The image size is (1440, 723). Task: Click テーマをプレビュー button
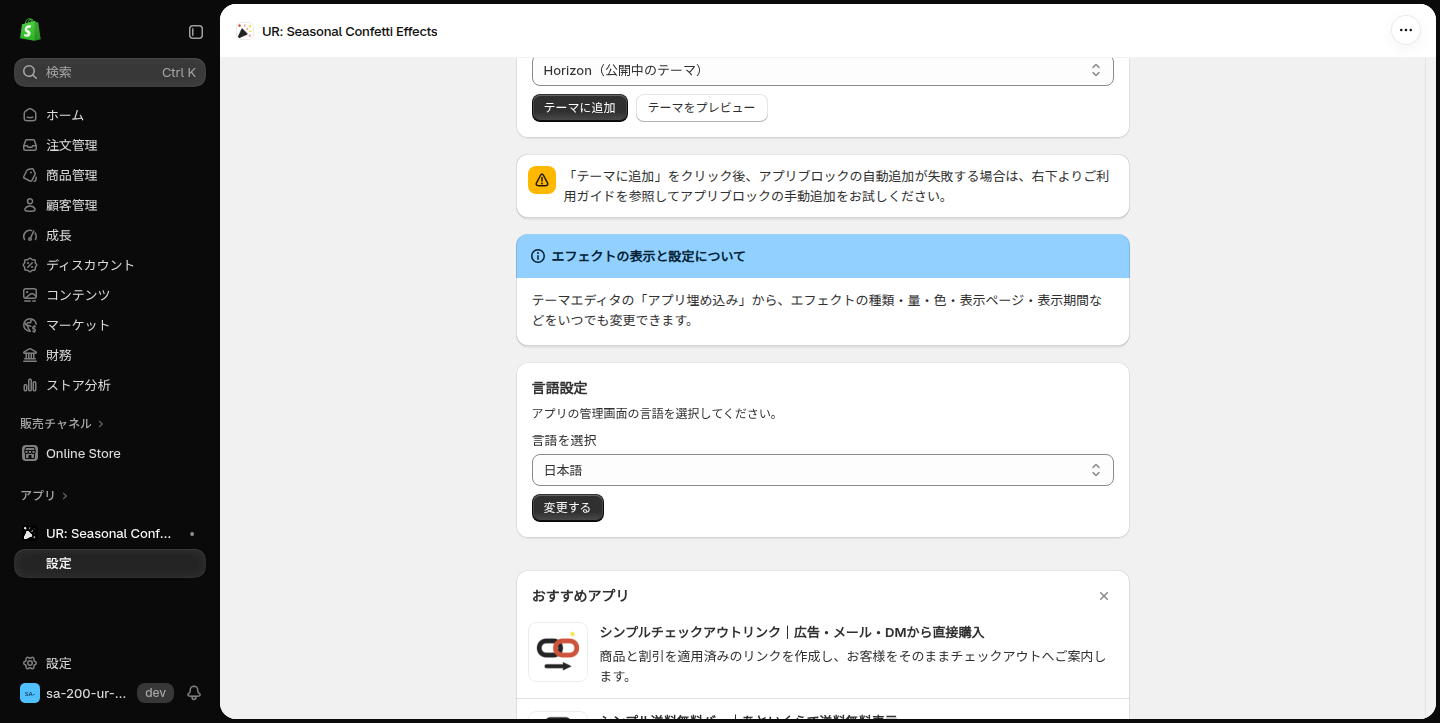pyautogui.click(x=702, y=108)
